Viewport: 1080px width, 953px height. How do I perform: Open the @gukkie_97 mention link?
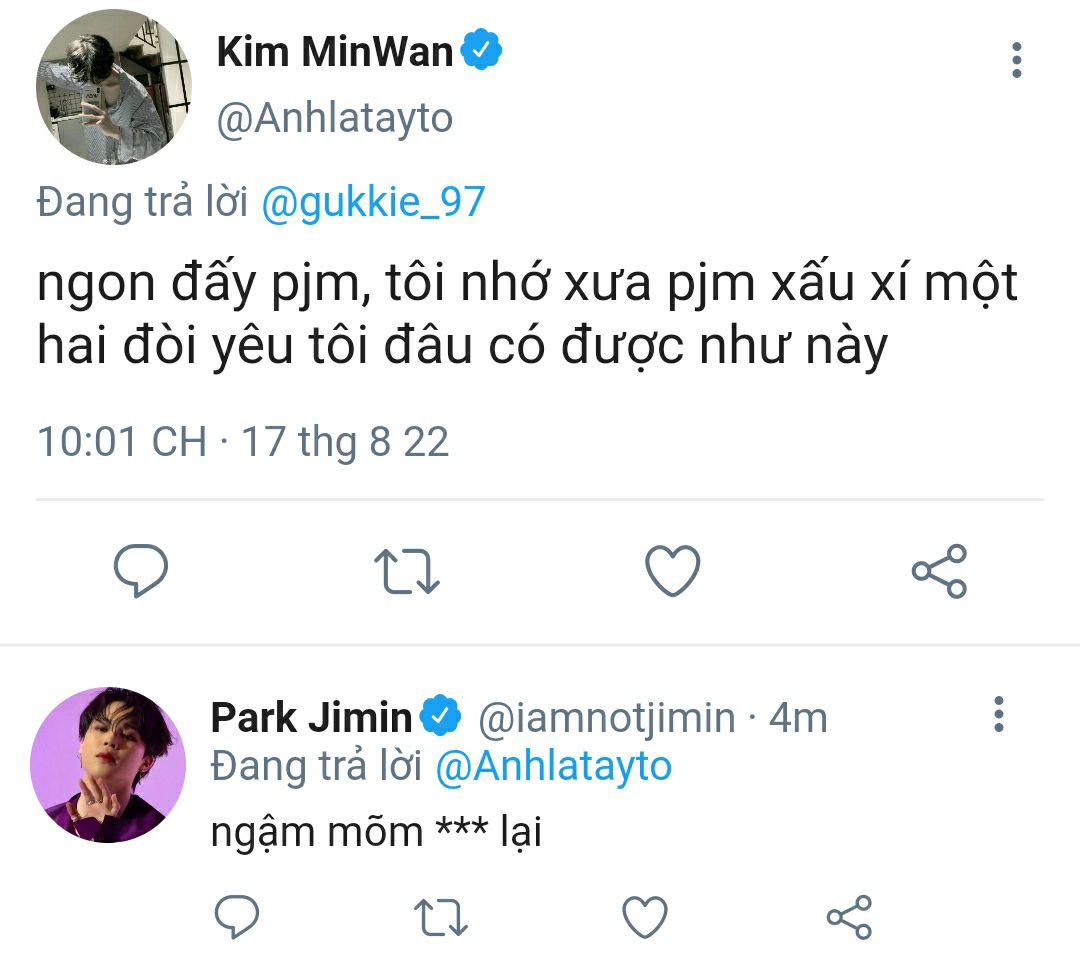click(373, 202)
